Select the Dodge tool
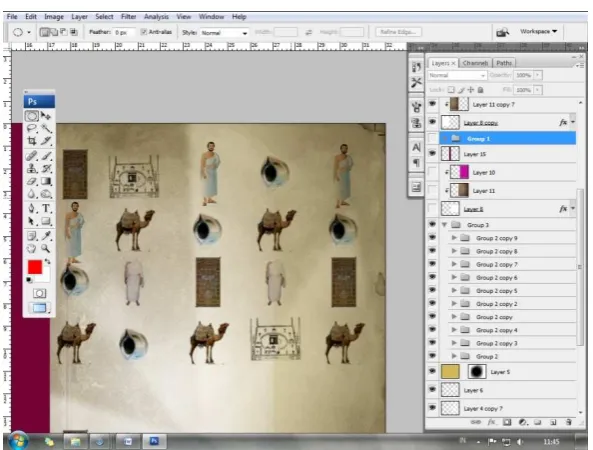The image size is (593, 450). (x=46, y=194)
